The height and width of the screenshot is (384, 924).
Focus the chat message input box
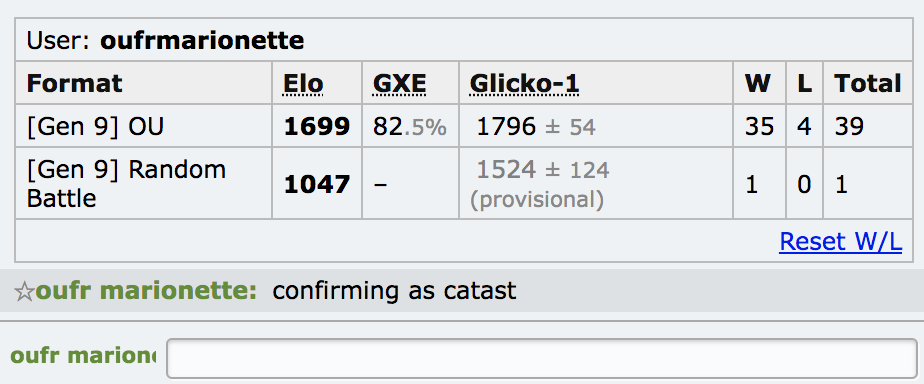point(542,357)
